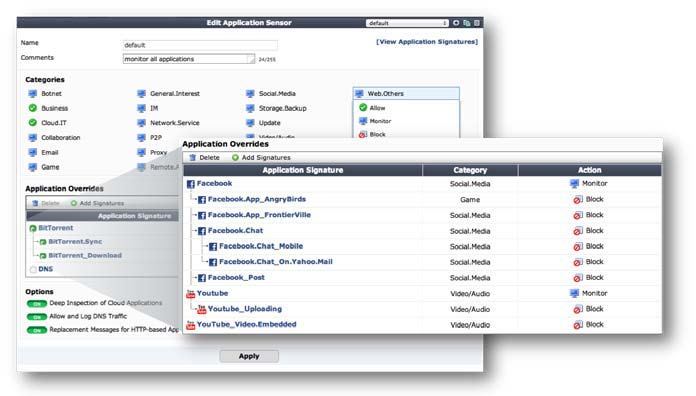Click the Name input field
696x396 pixels.
tap(200, 45)
